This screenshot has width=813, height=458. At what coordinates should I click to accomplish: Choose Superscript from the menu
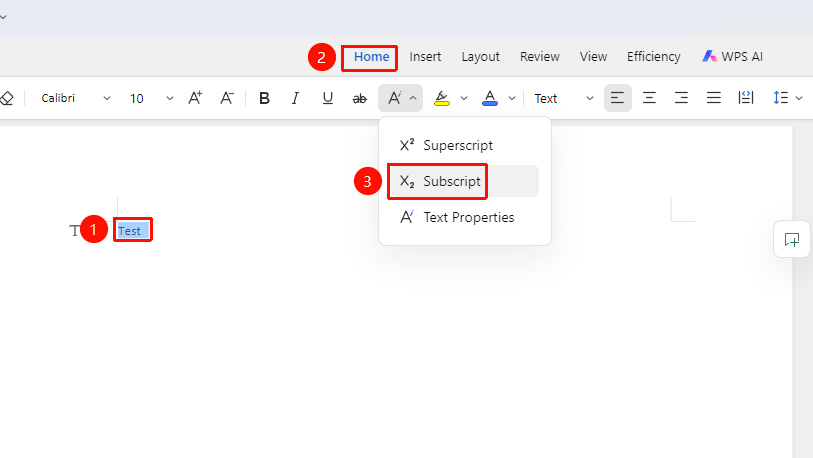click(464, 145)
